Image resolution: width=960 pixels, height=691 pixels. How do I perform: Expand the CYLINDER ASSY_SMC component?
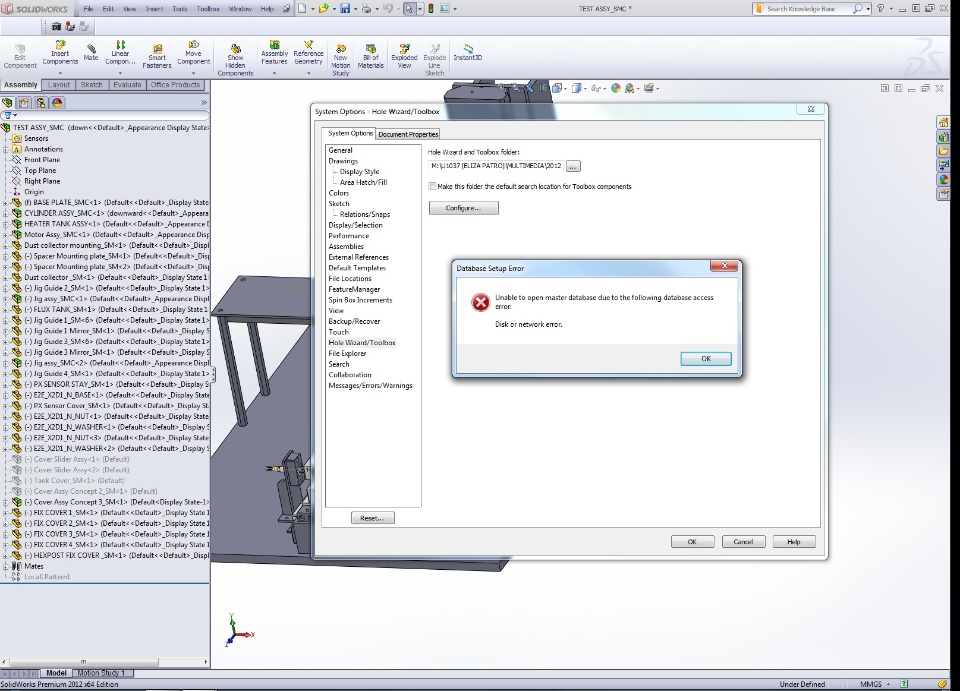pyautogui.click(x=6, y=213)
